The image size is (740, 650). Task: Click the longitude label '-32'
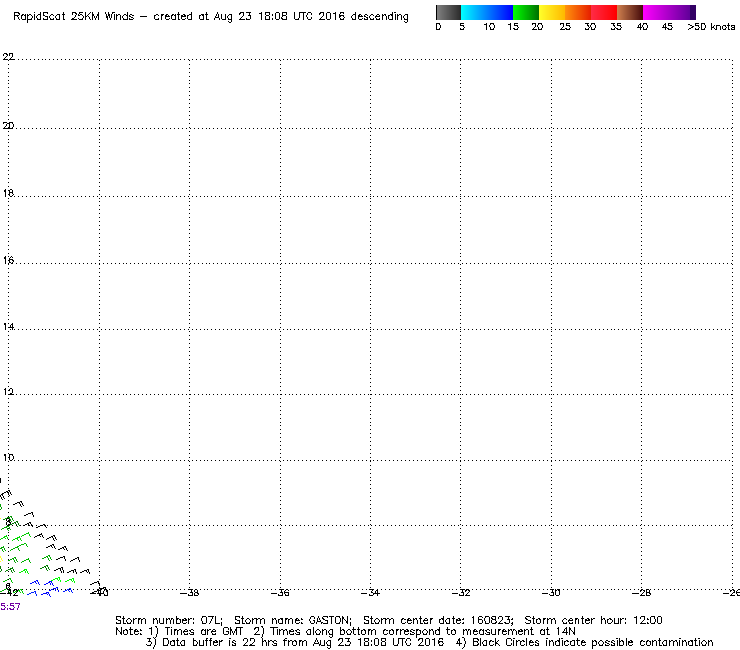pyautogui.click(x=461, y=593)
